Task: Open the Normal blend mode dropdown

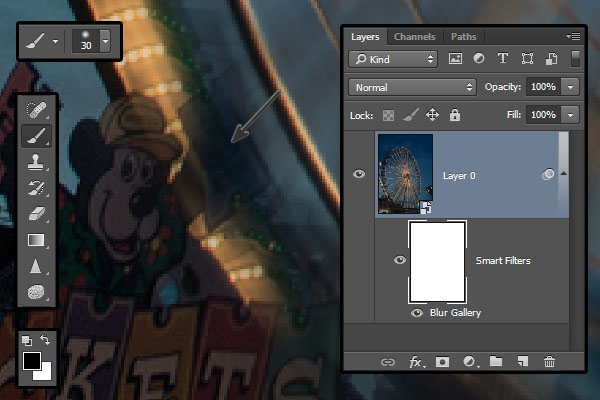Action: pos(412,88)
